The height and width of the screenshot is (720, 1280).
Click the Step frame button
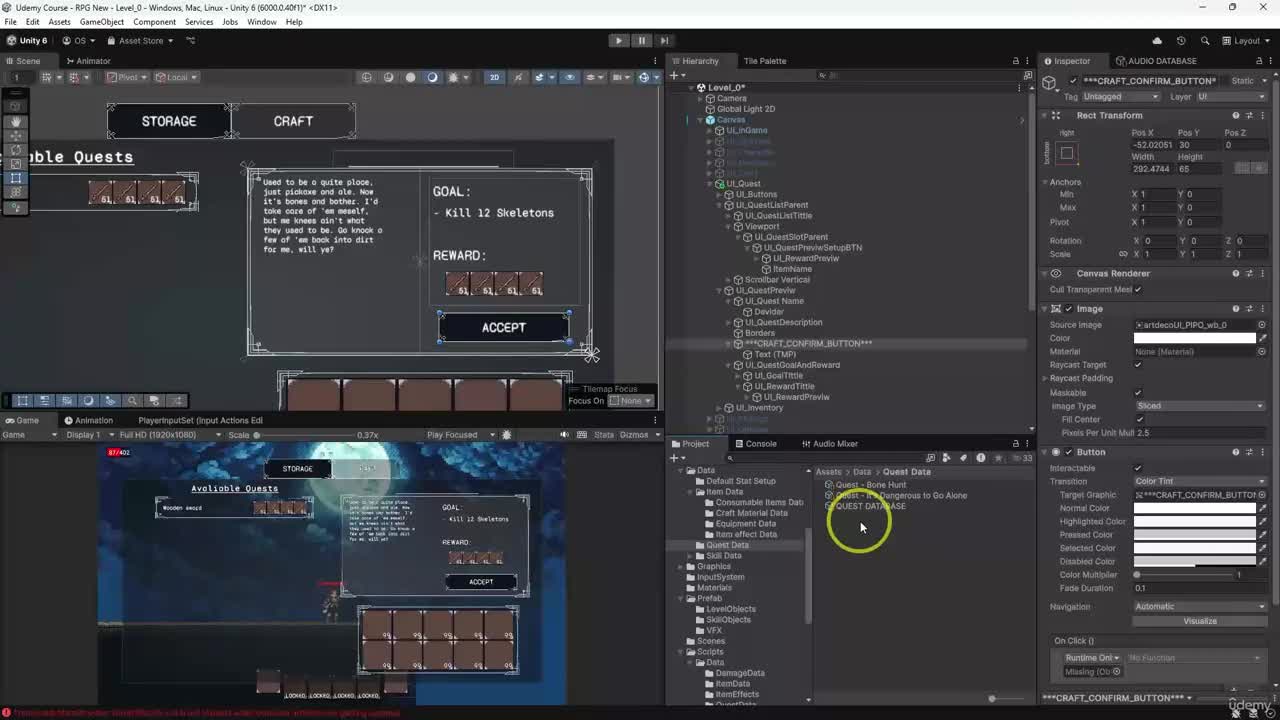point(664,41)
